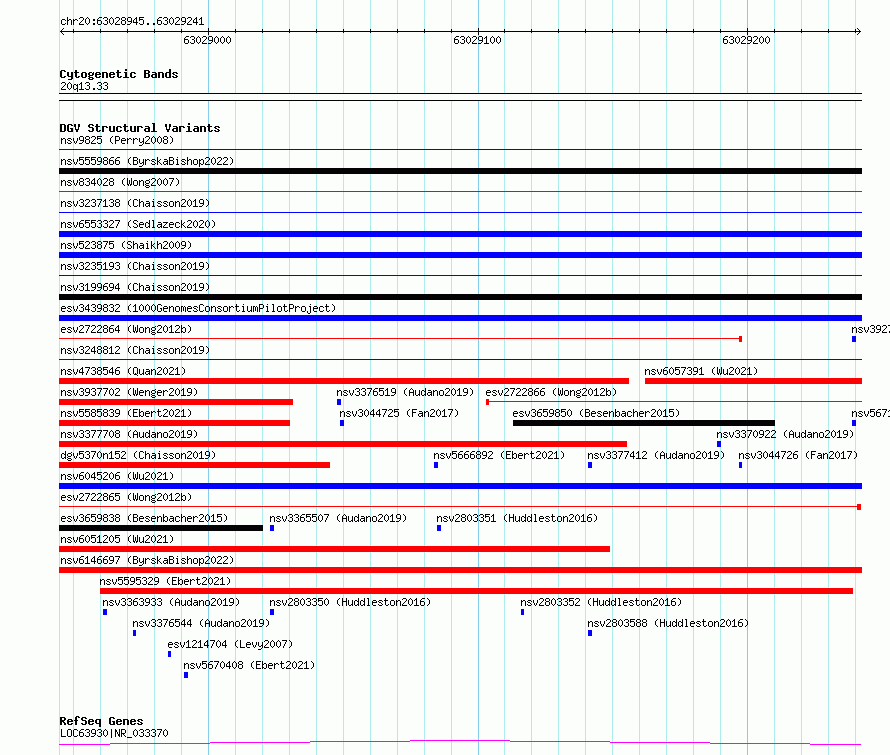Select nsv3370922 (Audano2019) label

click(x=785, y=434)
